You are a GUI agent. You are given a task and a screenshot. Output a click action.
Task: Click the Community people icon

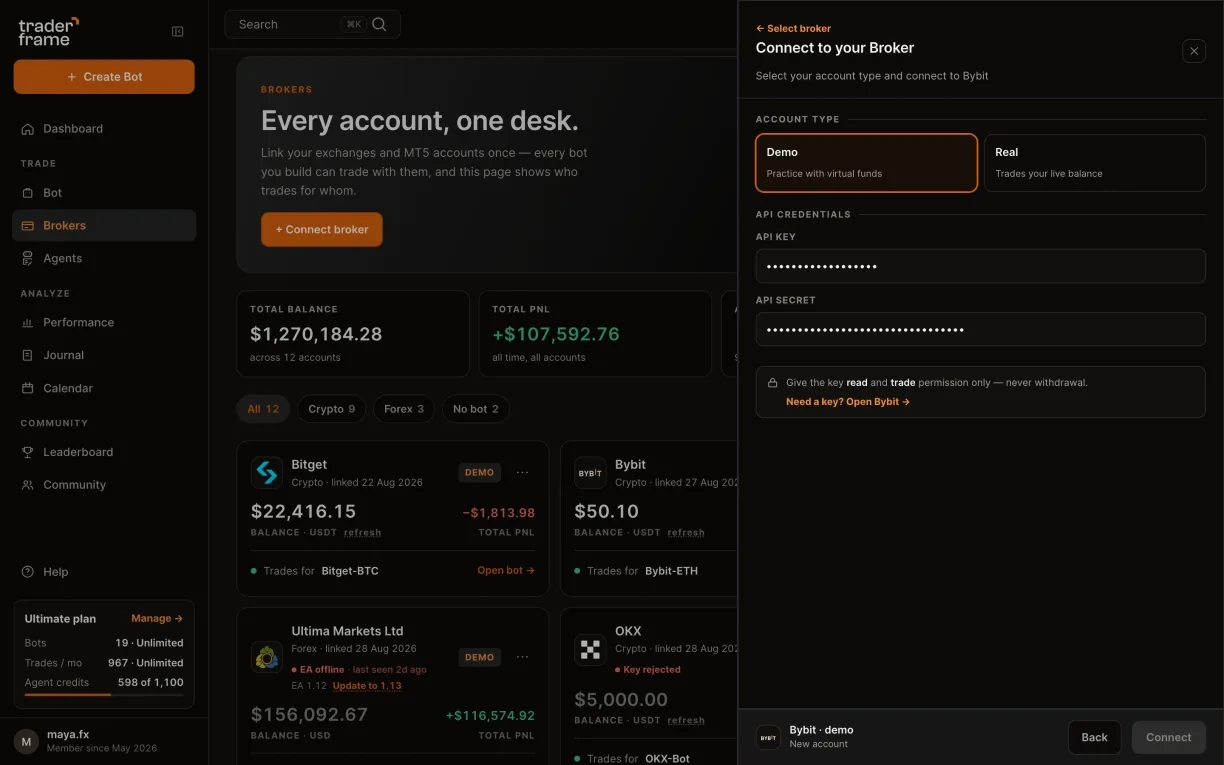pos(28,485)
